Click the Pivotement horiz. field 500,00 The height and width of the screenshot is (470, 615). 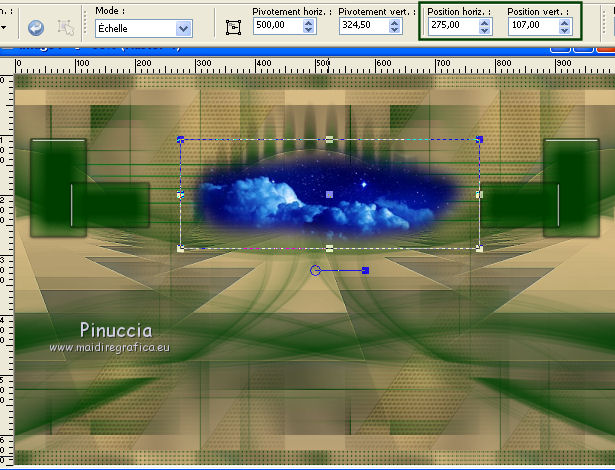278,26
